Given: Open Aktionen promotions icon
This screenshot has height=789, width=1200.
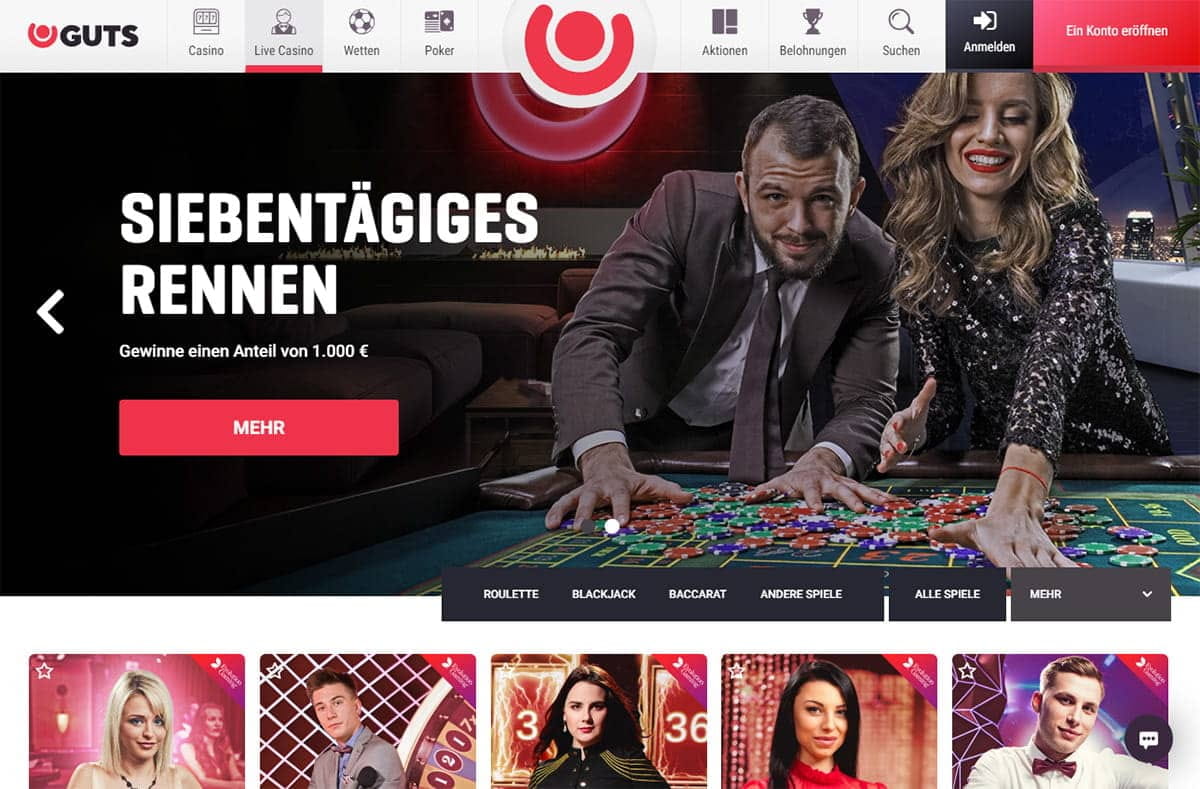Looking at the screenshot, I should click(724, 22).
